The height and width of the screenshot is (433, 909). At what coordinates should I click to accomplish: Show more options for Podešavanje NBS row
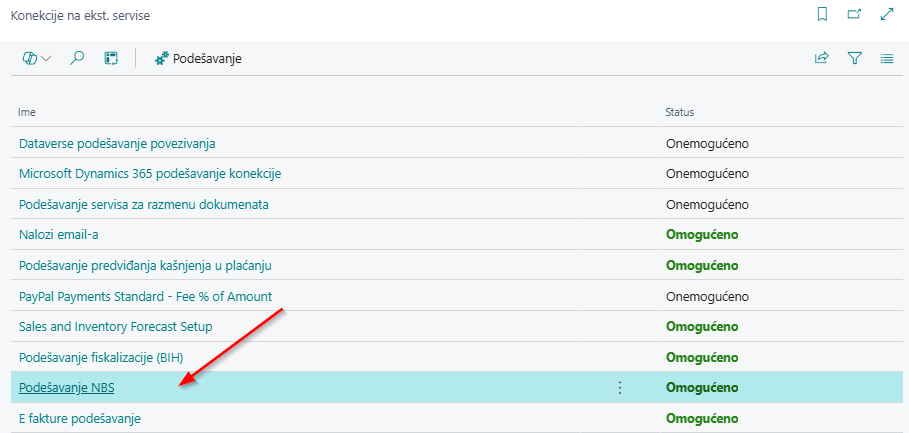coord(620,388)
